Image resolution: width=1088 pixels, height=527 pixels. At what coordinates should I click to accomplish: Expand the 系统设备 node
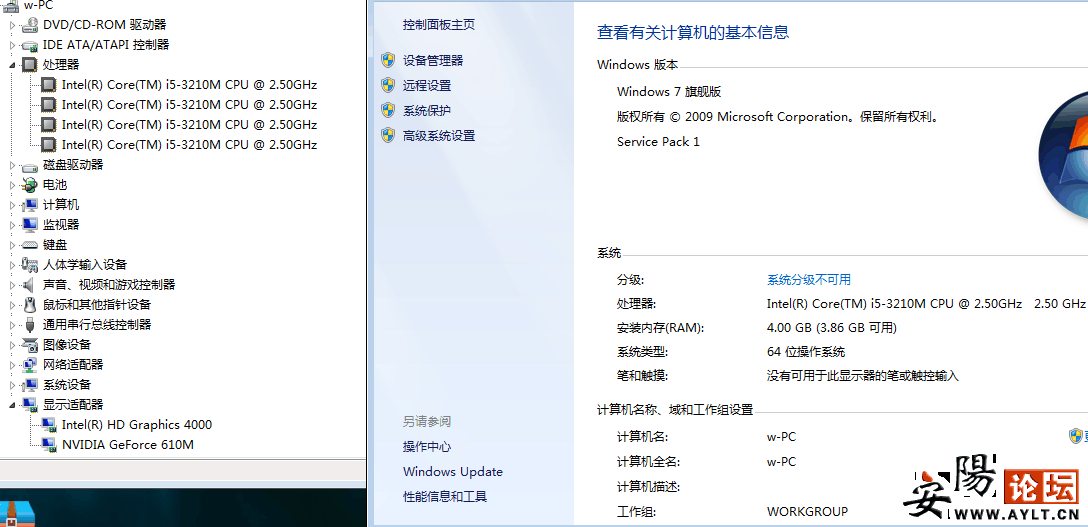coord(12,385)
